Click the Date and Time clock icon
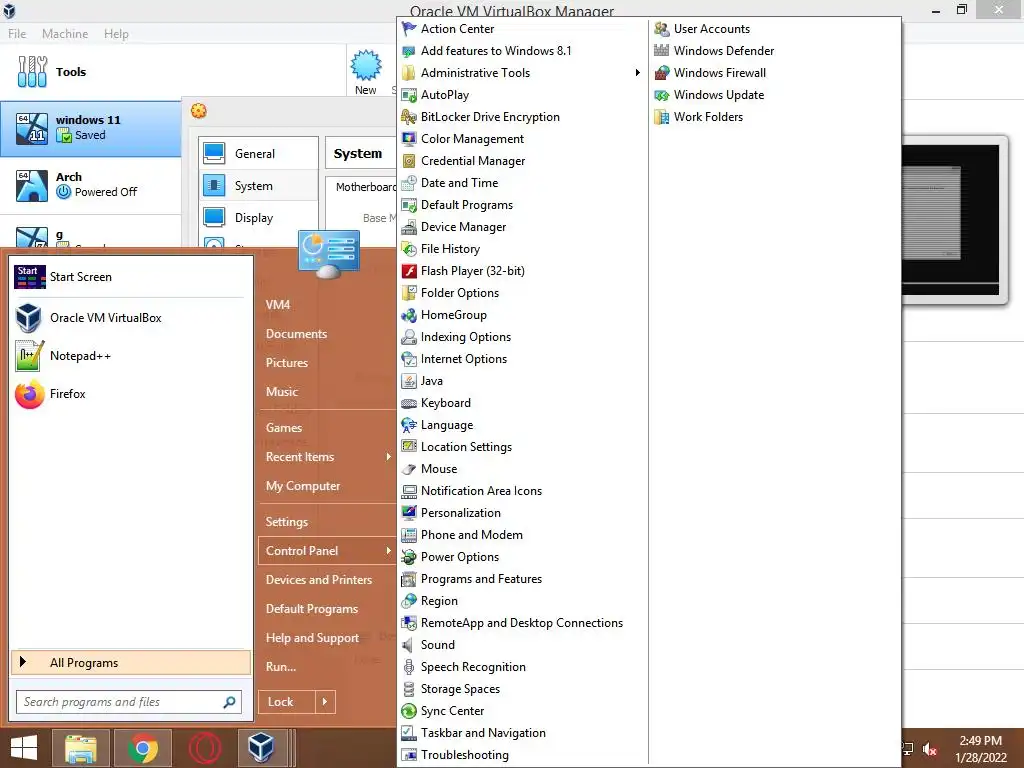Viewport: 1024px width, 768px height. tap(409, 183)
